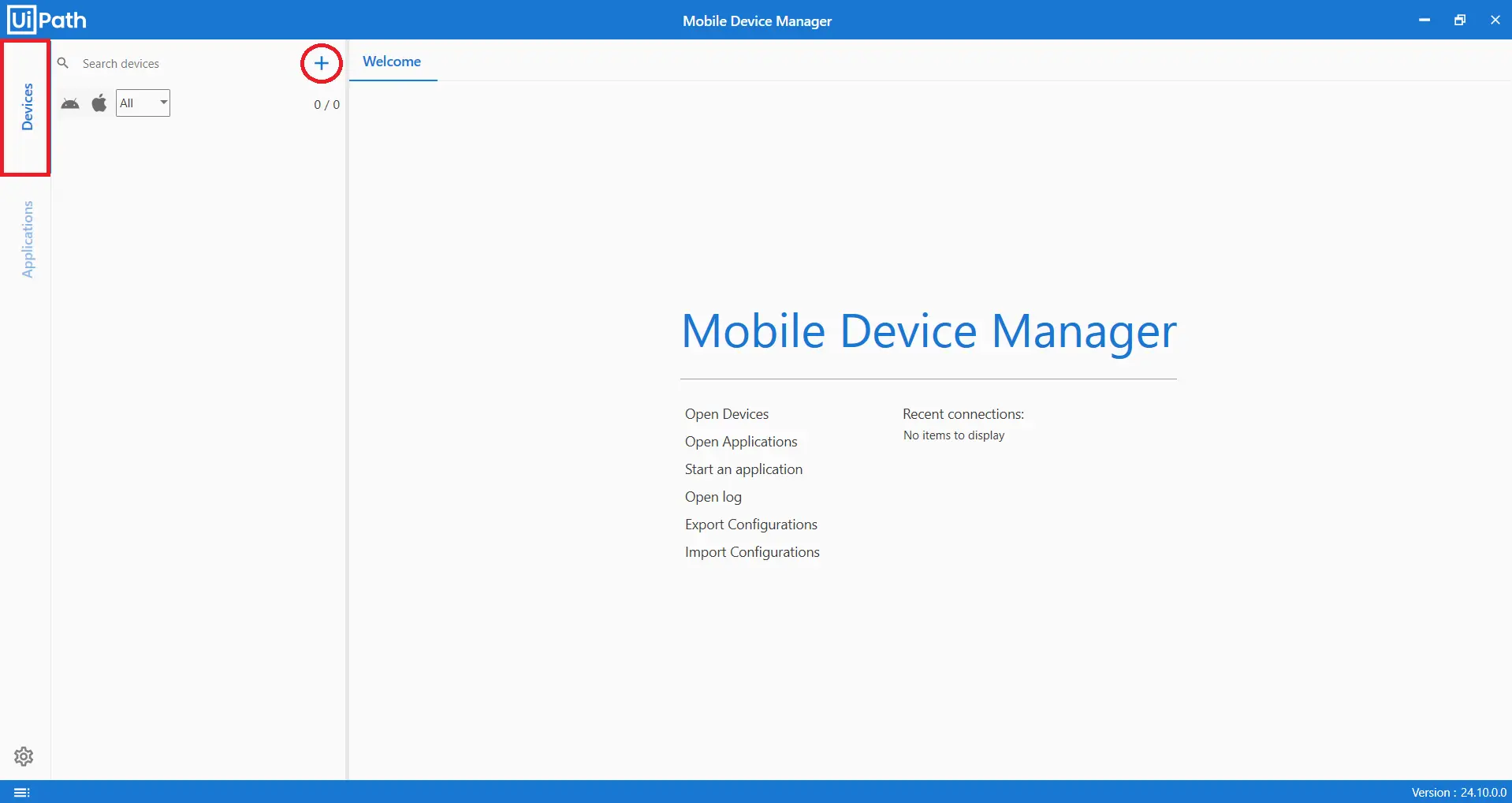Open the log panel icon in status bar
The height and width of the screenshot is (803, 1512).
tap(22, 792)
